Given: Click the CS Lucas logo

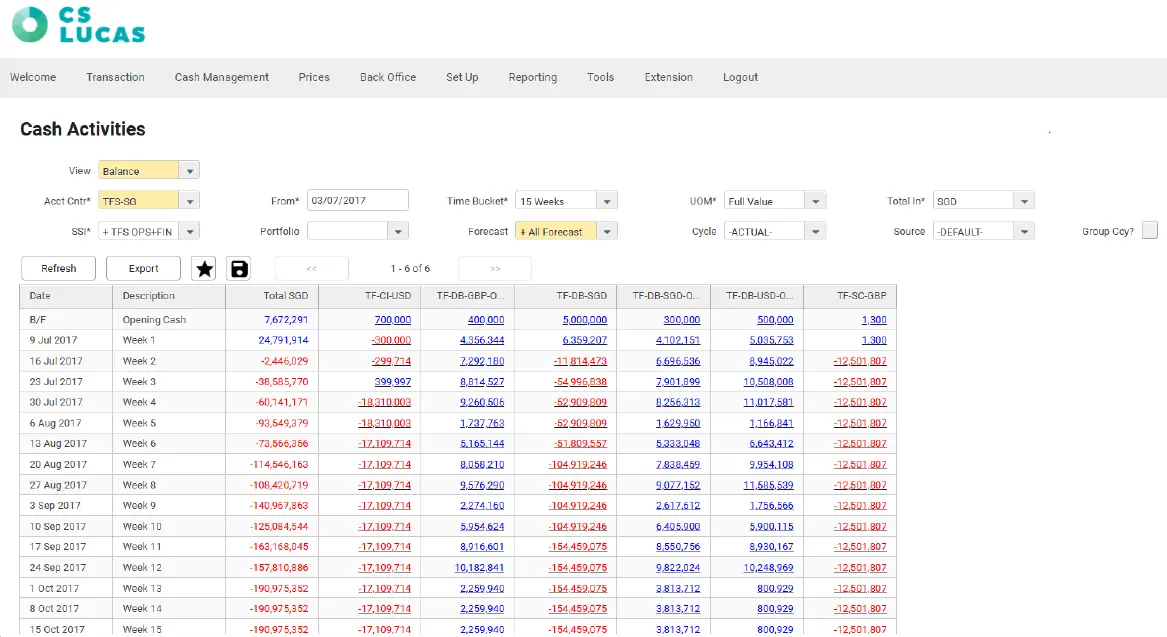Looking at the screenshot, I should click(x=78, y=25).
